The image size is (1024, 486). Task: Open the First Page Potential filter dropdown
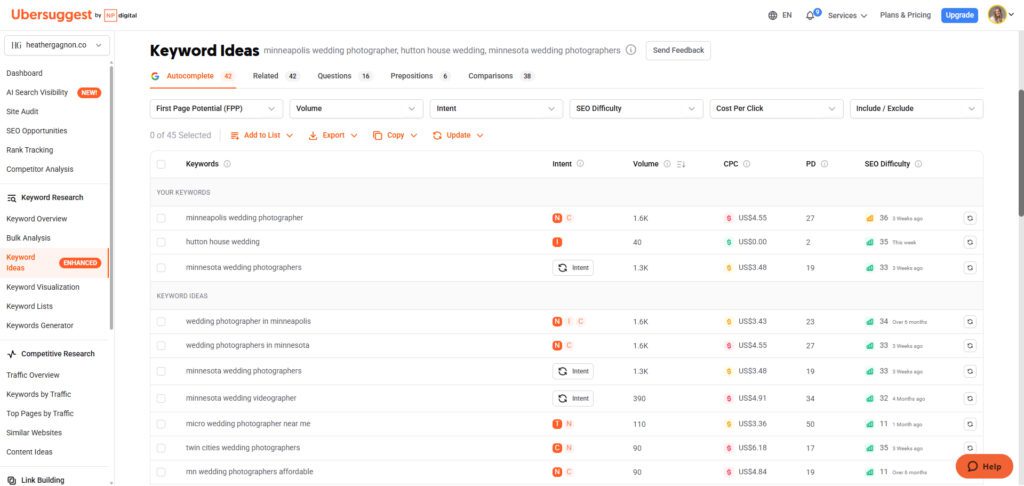tap(216, 108)
